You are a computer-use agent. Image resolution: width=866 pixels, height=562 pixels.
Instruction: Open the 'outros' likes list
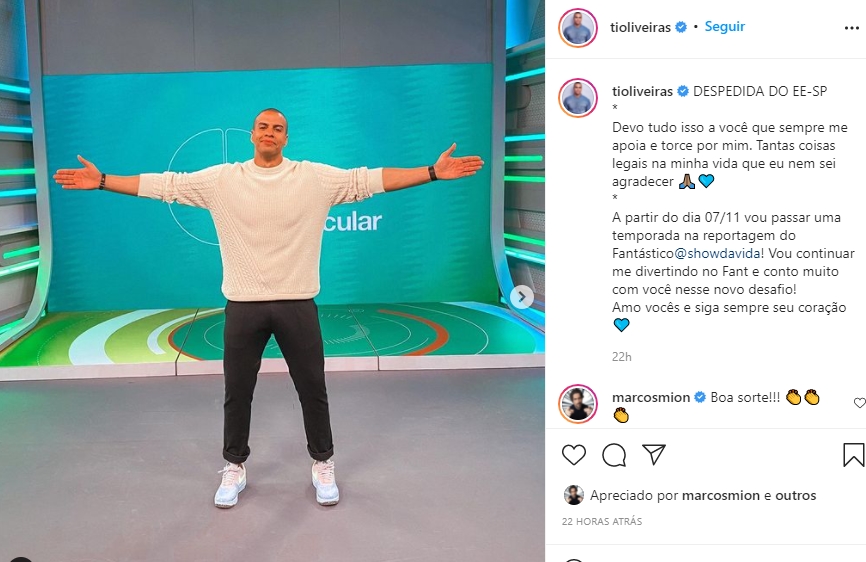795,495
